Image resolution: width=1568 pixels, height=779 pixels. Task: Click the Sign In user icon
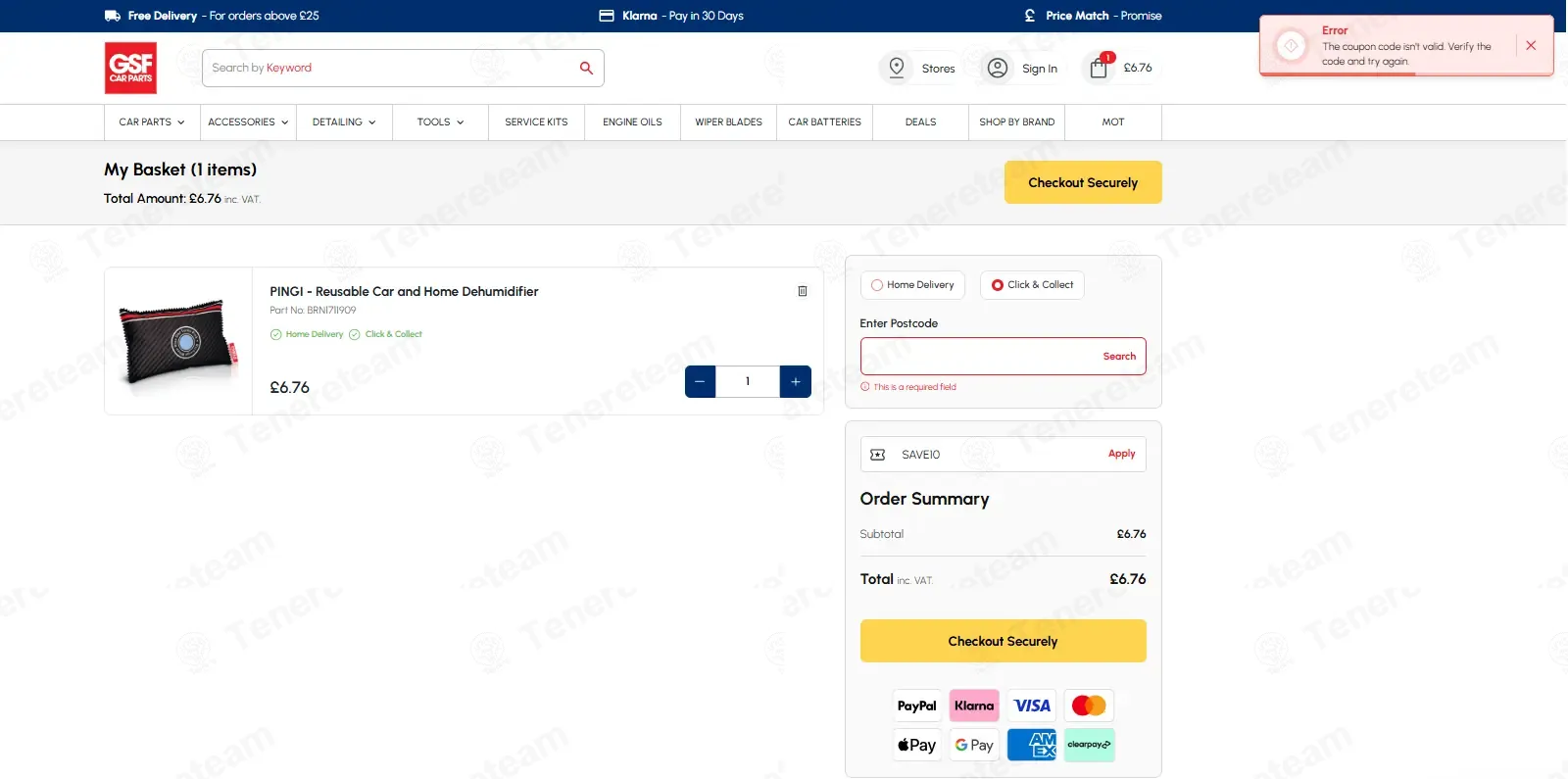tap(998, 68)
